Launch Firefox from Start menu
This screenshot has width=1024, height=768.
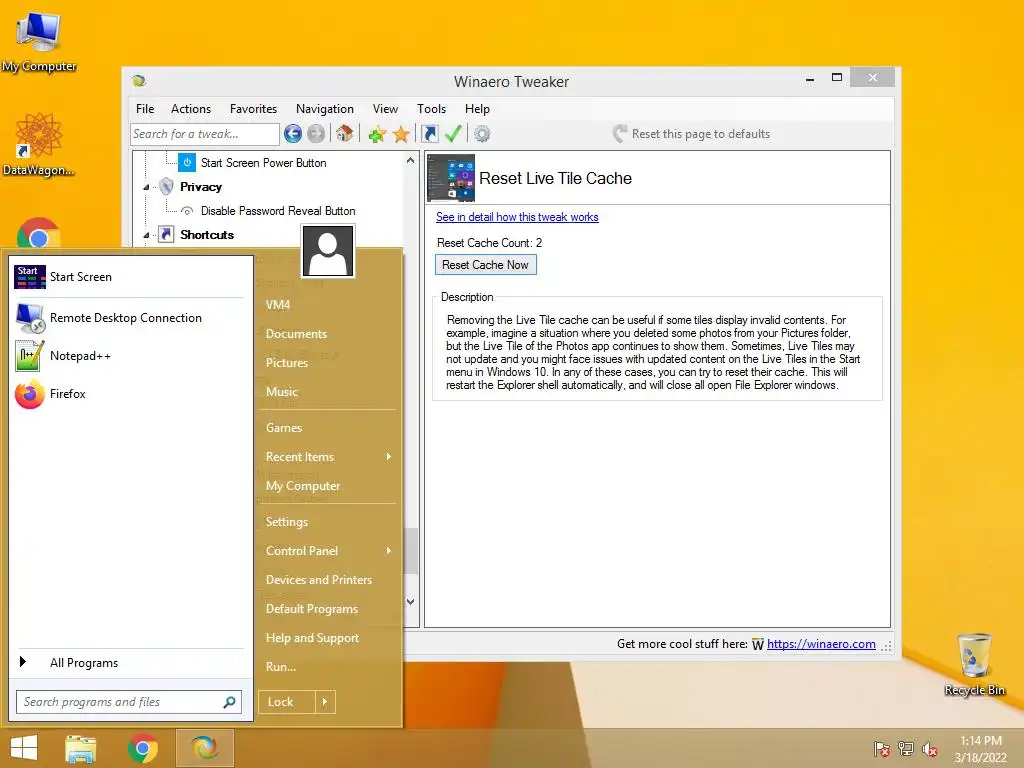(x=128, y=394)
